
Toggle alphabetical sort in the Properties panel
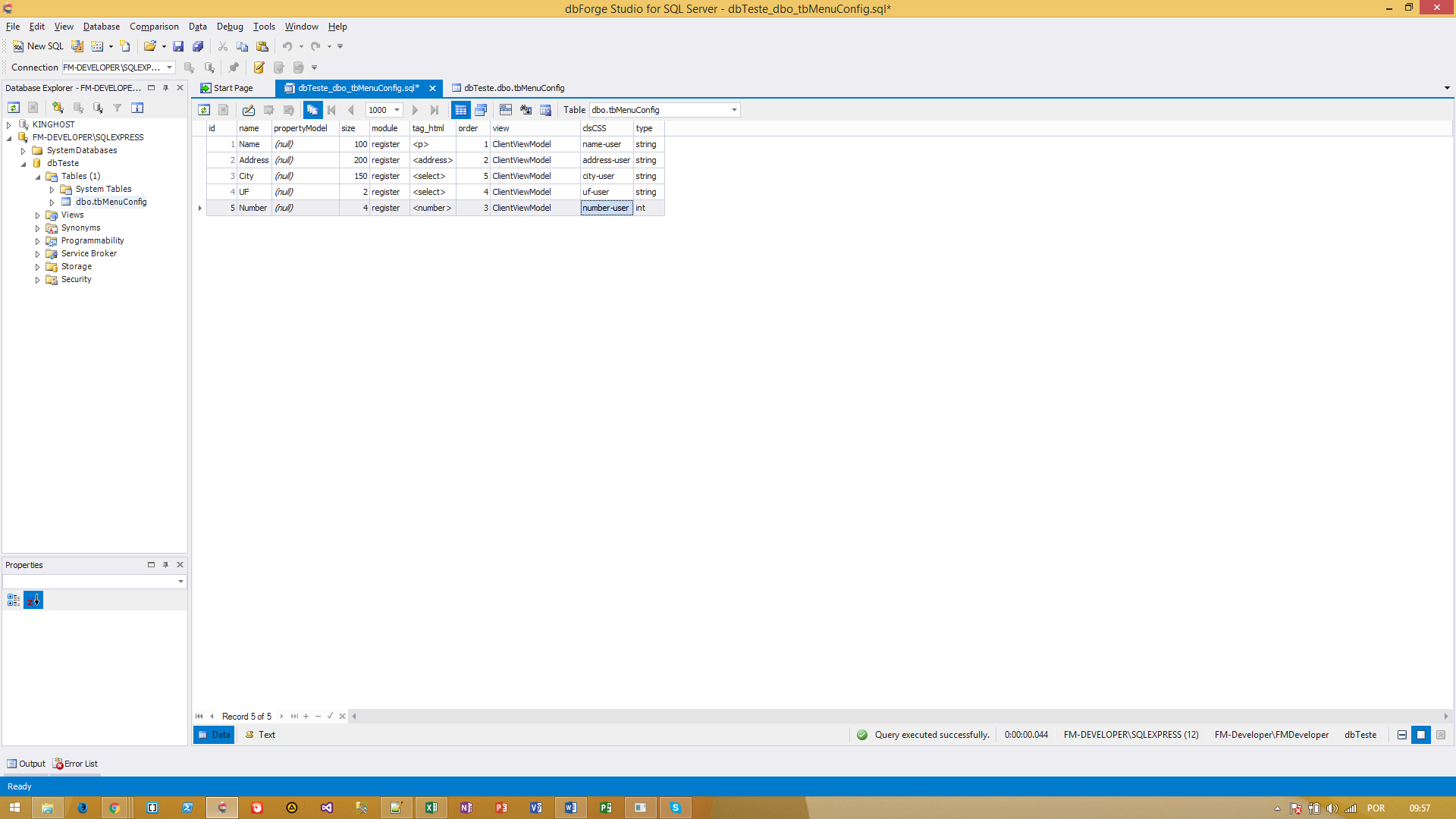[33, 600]
